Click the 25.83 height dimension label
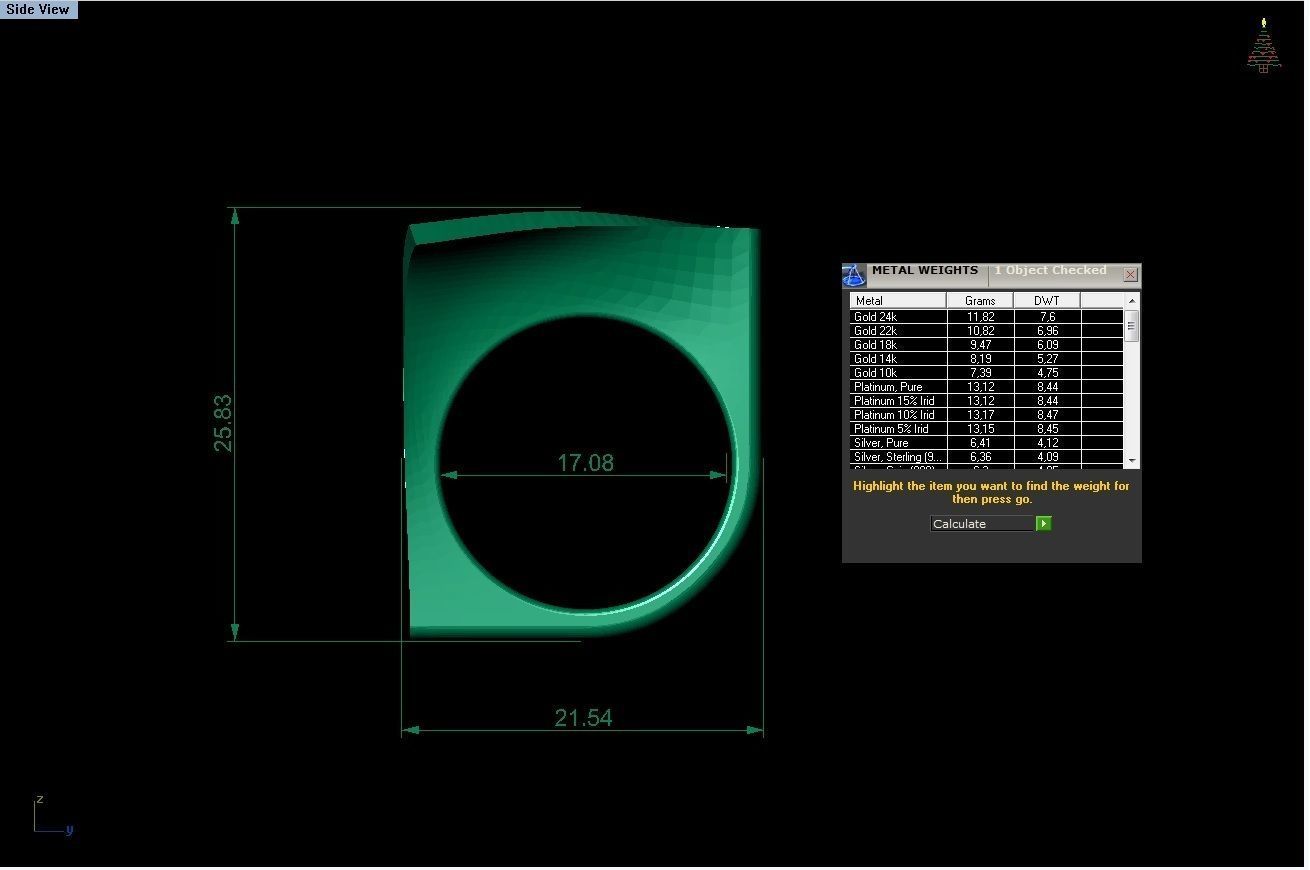The image size is (1310, 870). [223, 423]
